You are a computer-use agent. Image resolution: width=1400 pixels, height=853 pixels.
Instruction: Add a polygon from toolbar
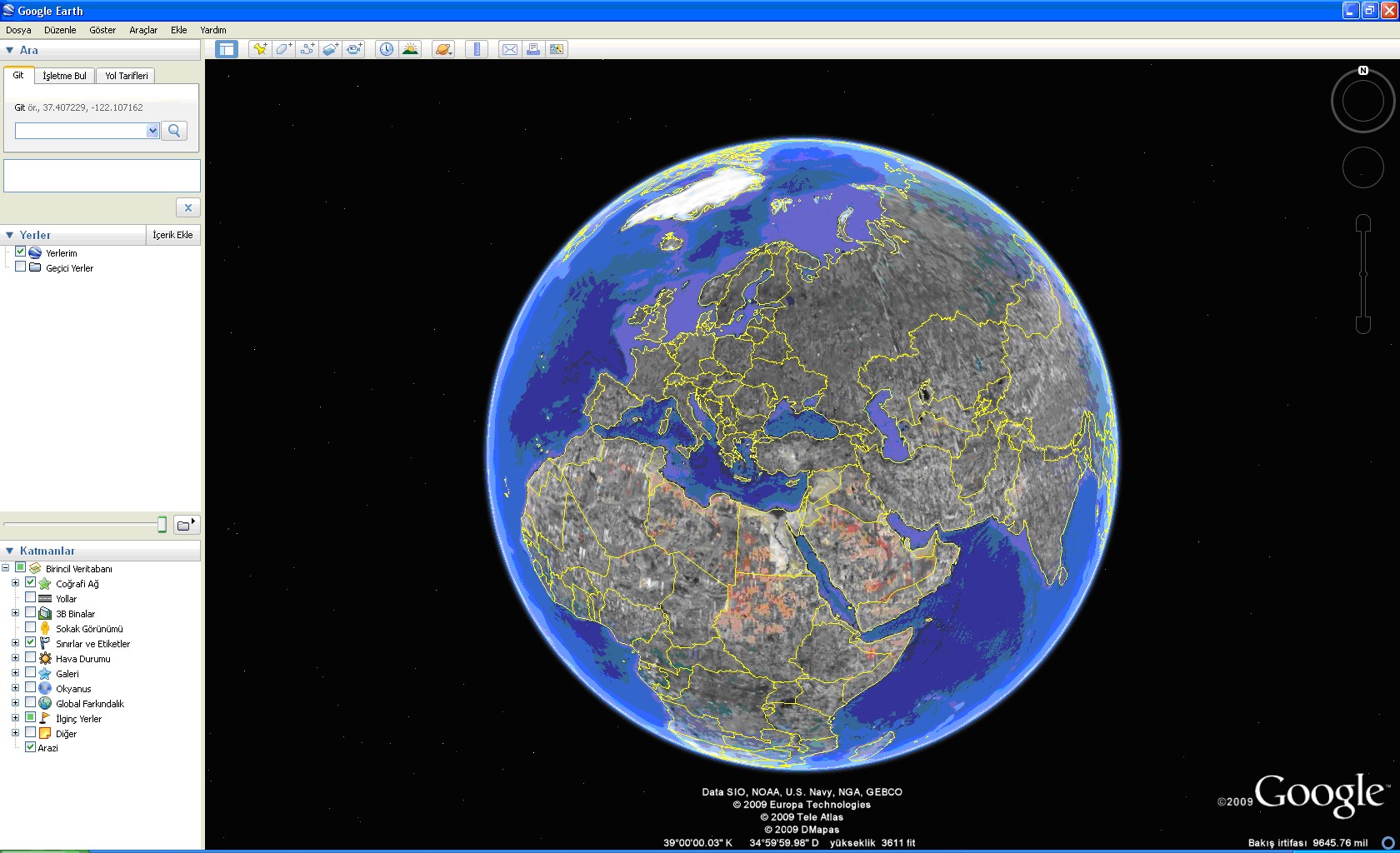283,49
